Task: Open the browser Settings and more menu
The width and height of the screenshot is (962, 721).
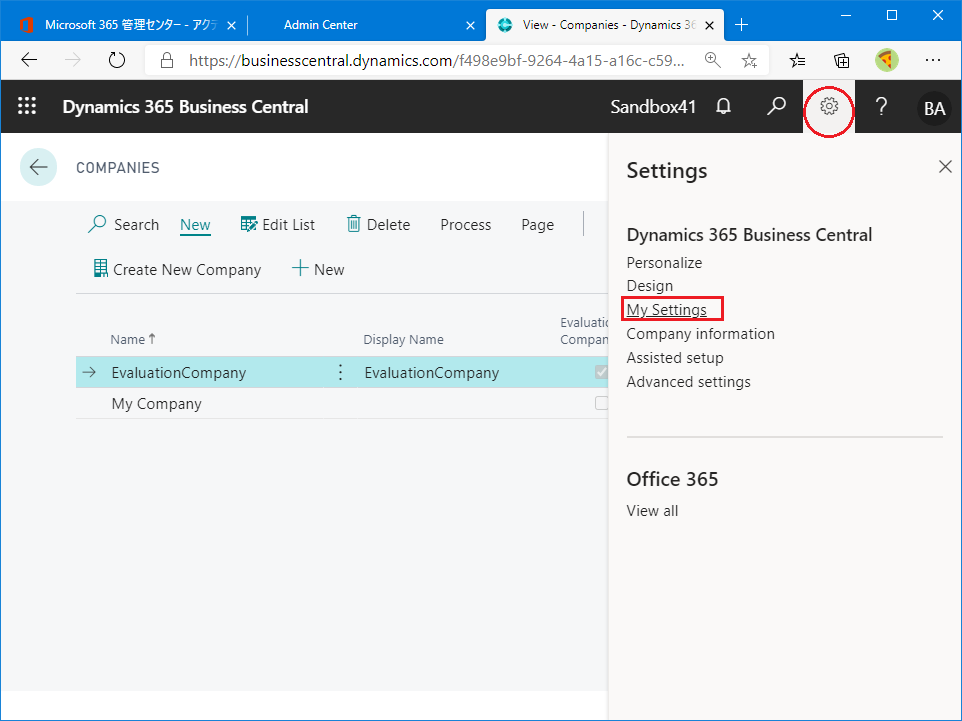Action: tap(933, 60)
